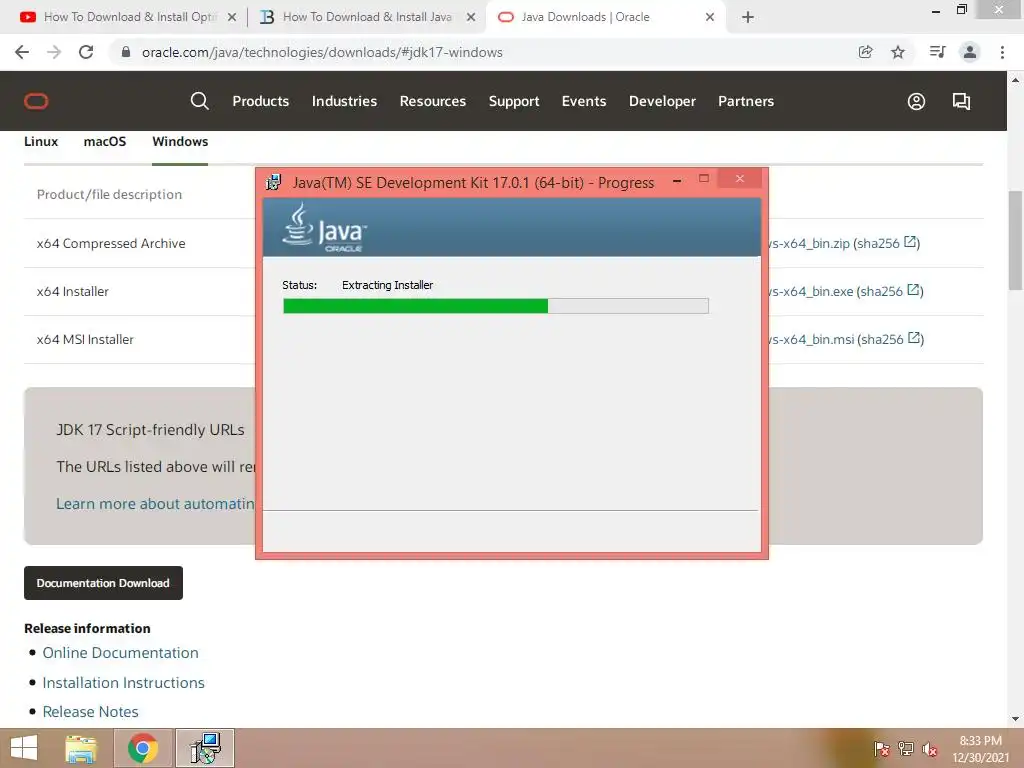Download the x64_bin.zip file link
Screen dimensions: 1024x768
(809, 244)
